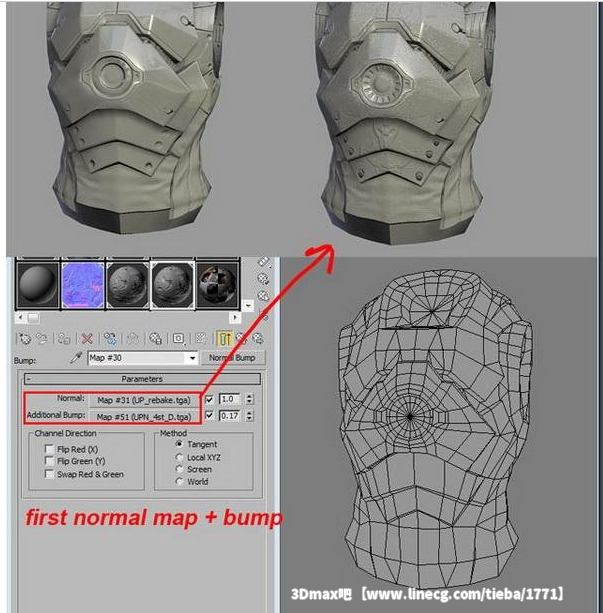Select the Local XYZ method
Image resolution: width=603 pixels, height=613 pixels.
click(179, 457)
